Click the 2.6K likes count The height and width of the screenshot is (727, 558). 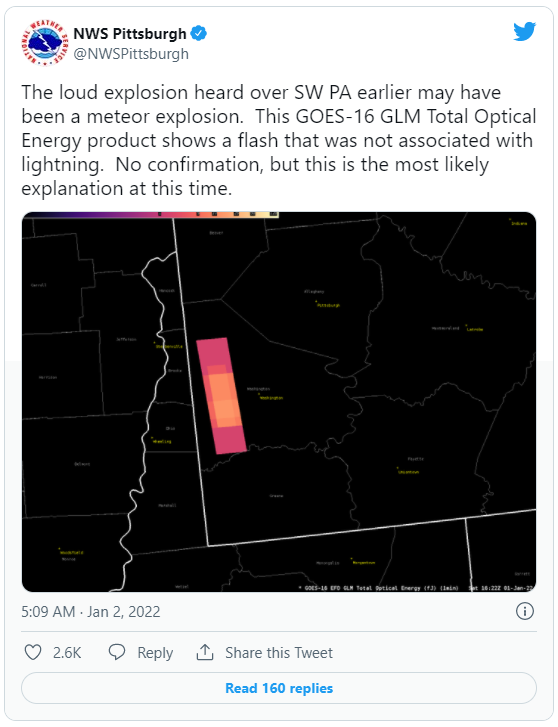(67, 653)
